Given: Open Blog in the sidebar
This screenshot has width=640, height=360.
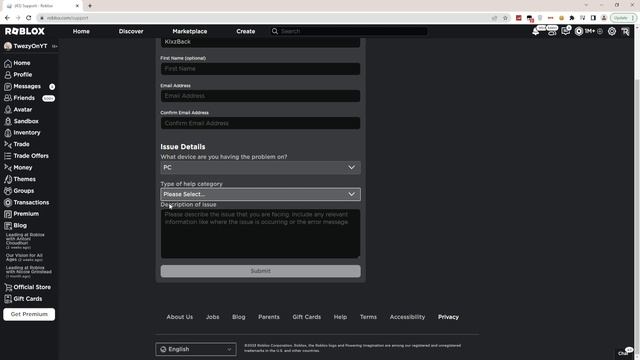Looking at the screenshot, I should [16, 226].
